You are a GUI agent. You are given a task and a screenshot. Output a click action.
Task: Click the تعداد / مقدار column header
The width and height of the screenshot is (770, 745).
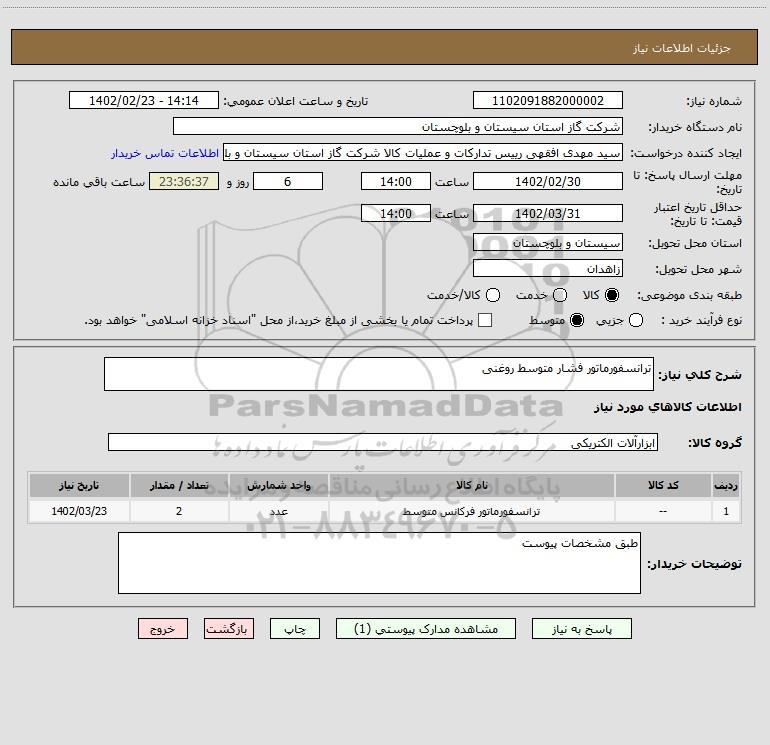(x=179, y=485)
